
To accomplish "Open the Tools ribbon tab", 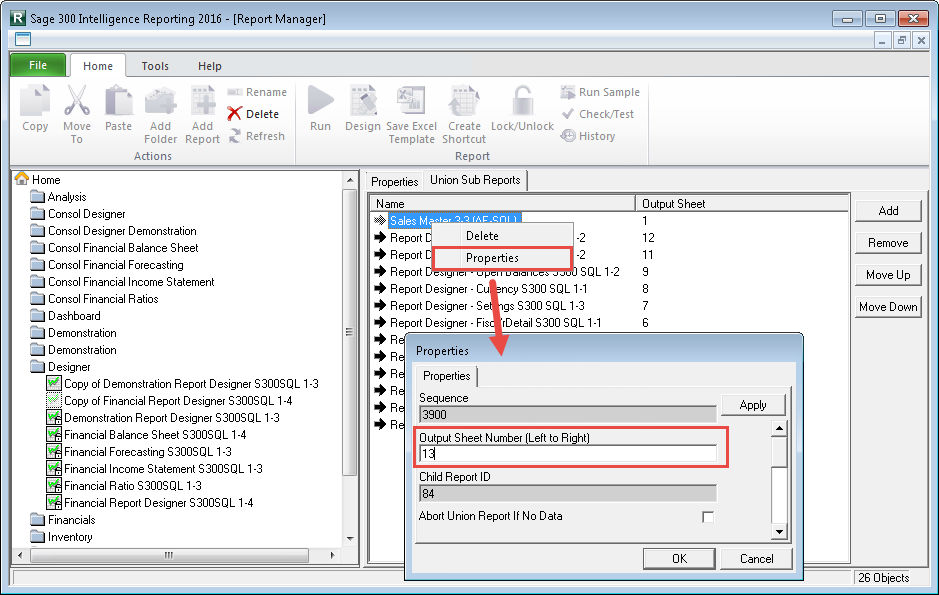I will coord(155,66).
